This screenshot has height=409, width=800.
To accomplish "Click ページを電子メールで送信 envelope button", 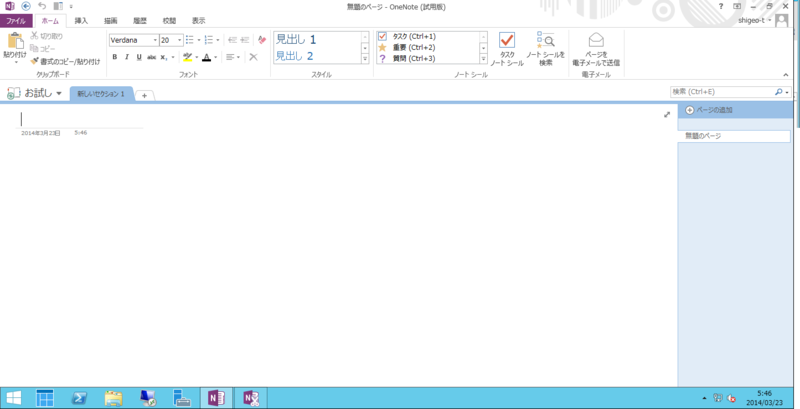I will pos(596,49).
